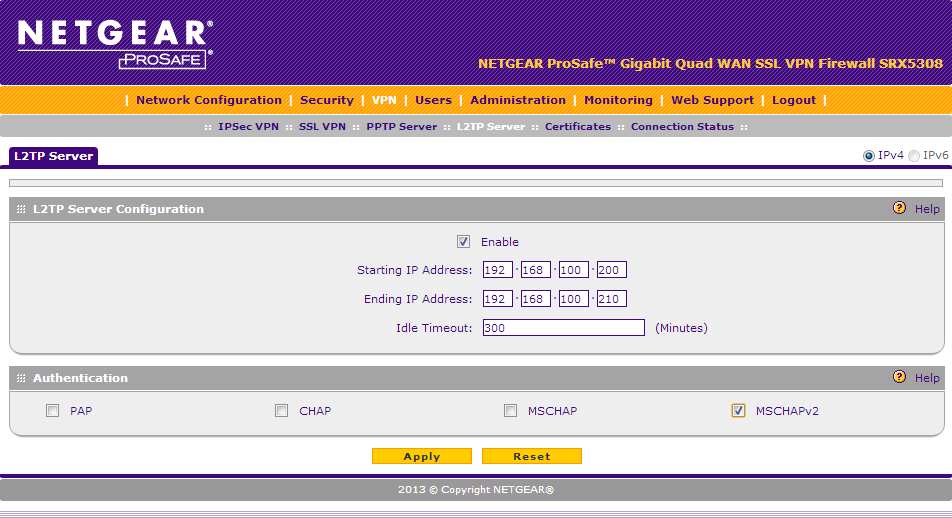Click the 2013 Copyright NETGEAR footer text
This screenshot has width=952, height=518.
click(x=475, y=489)
